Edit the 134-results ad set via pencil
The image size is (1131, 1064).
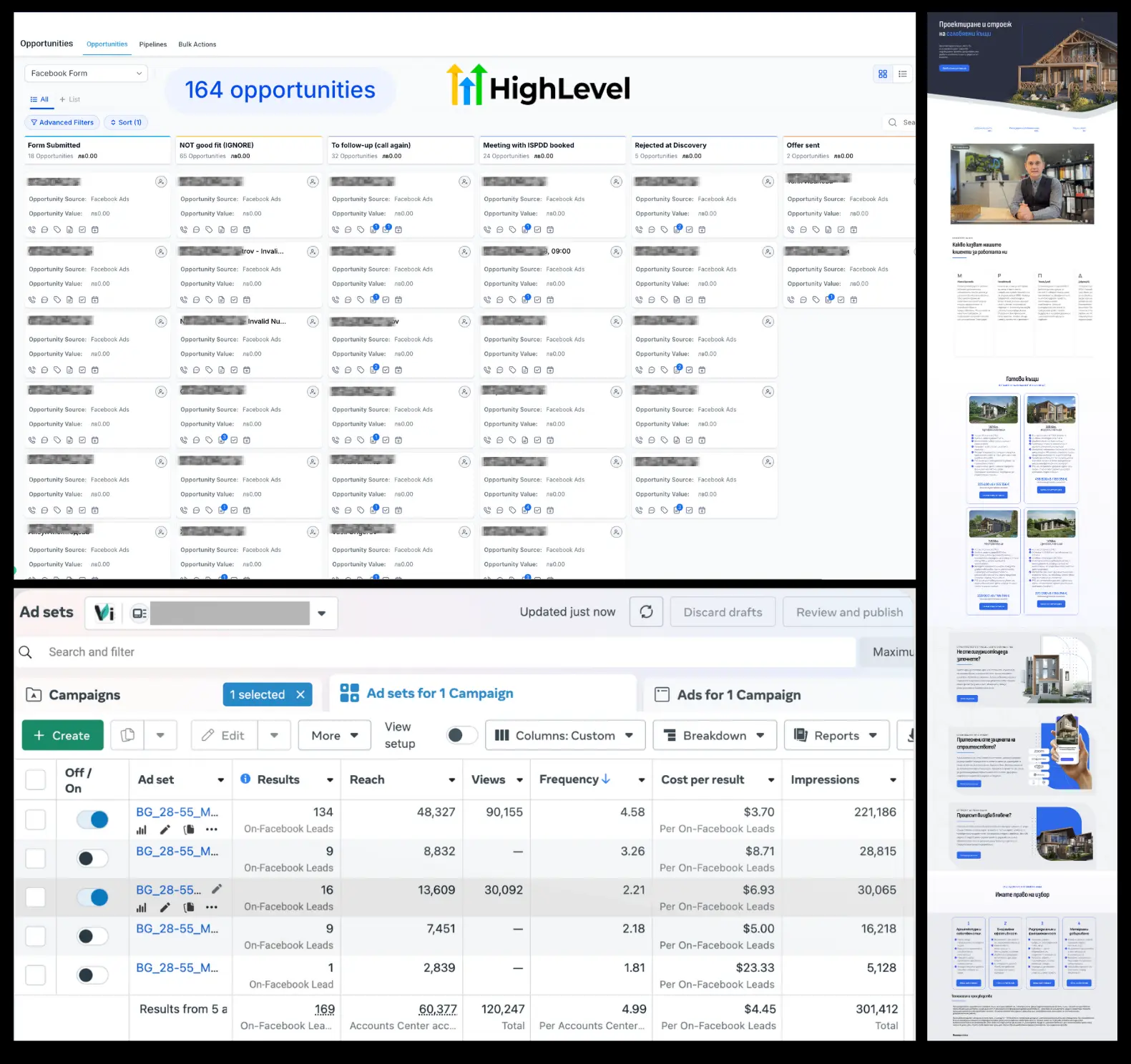pyautogui.click(x=165, y=829)
